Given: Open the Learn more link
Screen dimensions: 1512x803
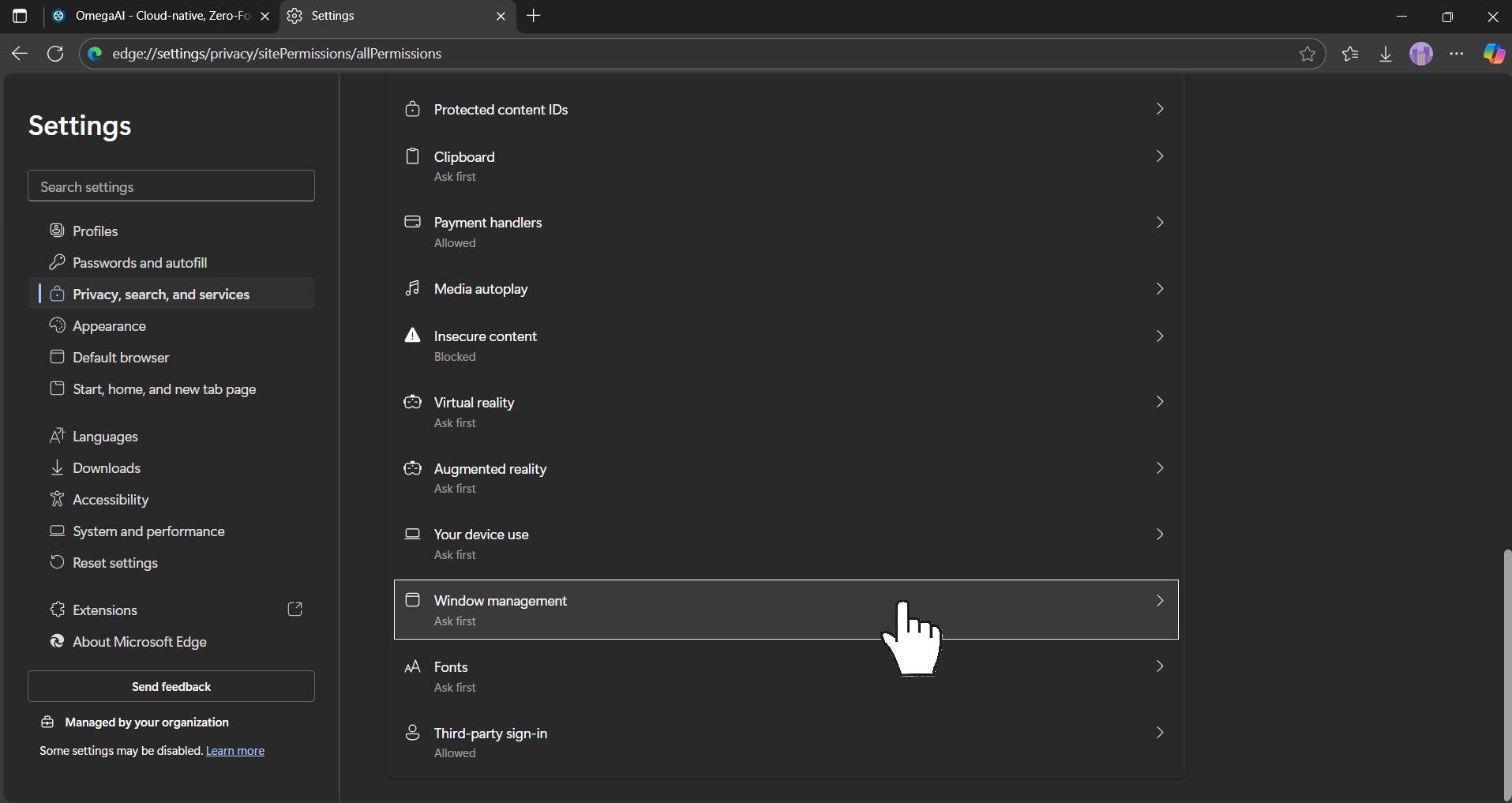Looking at the screenshot, I should tap(234, 750).
